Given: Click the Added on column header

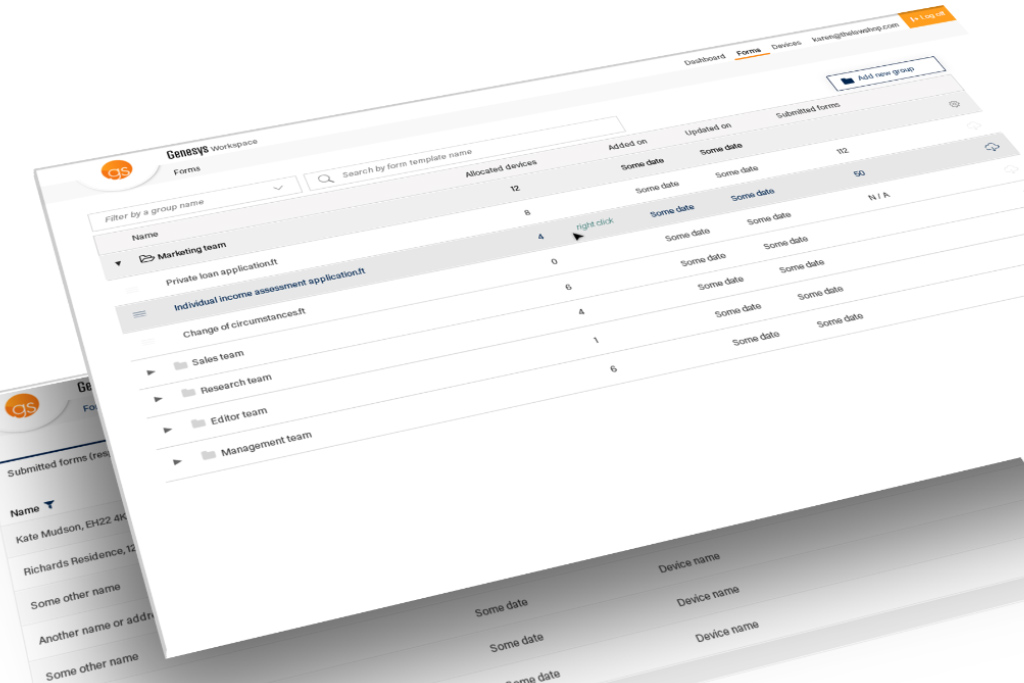Looking at the screenshot, I should click(628, 144).
